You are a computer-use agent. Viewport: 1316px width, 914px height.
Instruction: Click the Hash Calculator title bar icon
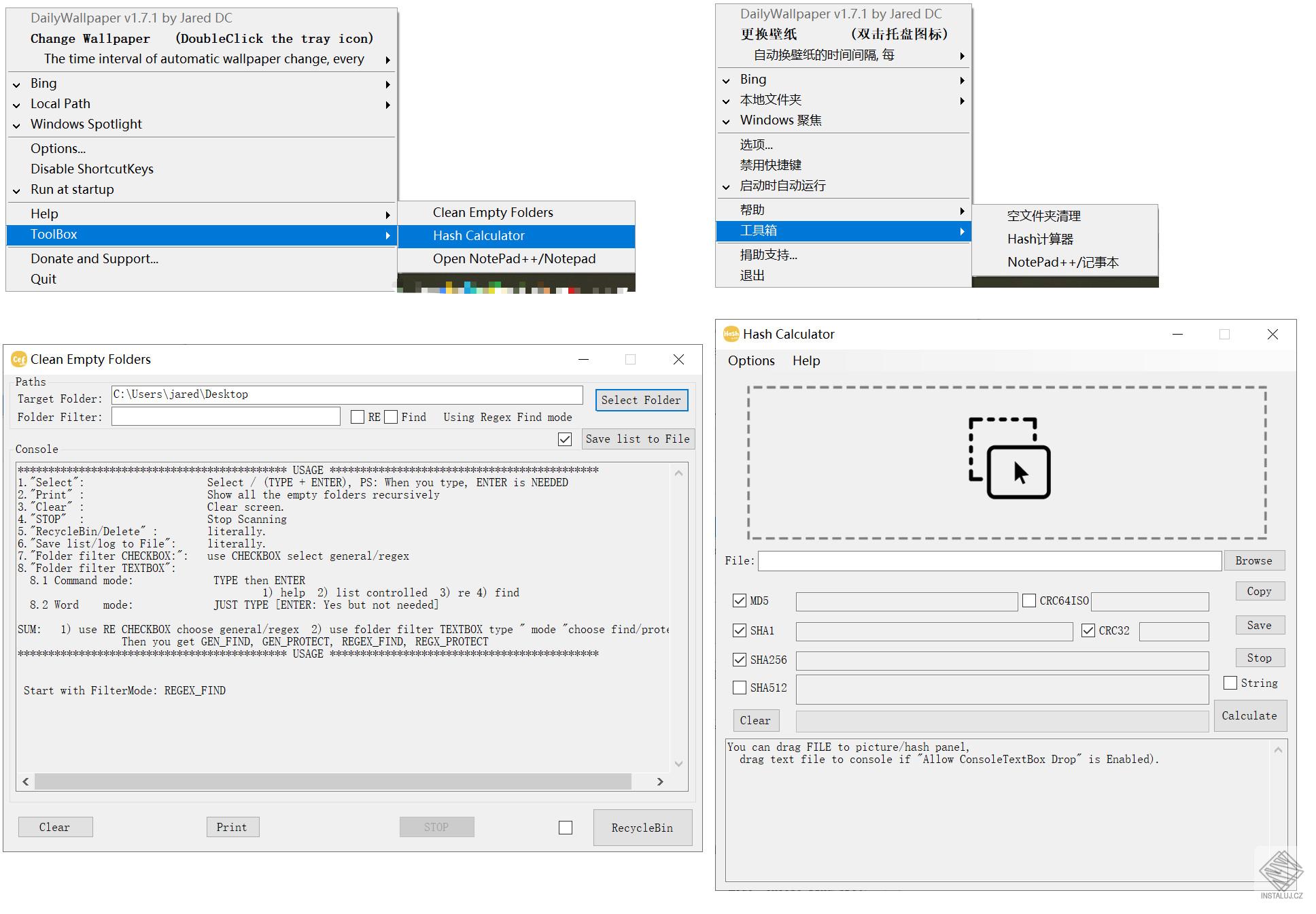click(731, 334)
